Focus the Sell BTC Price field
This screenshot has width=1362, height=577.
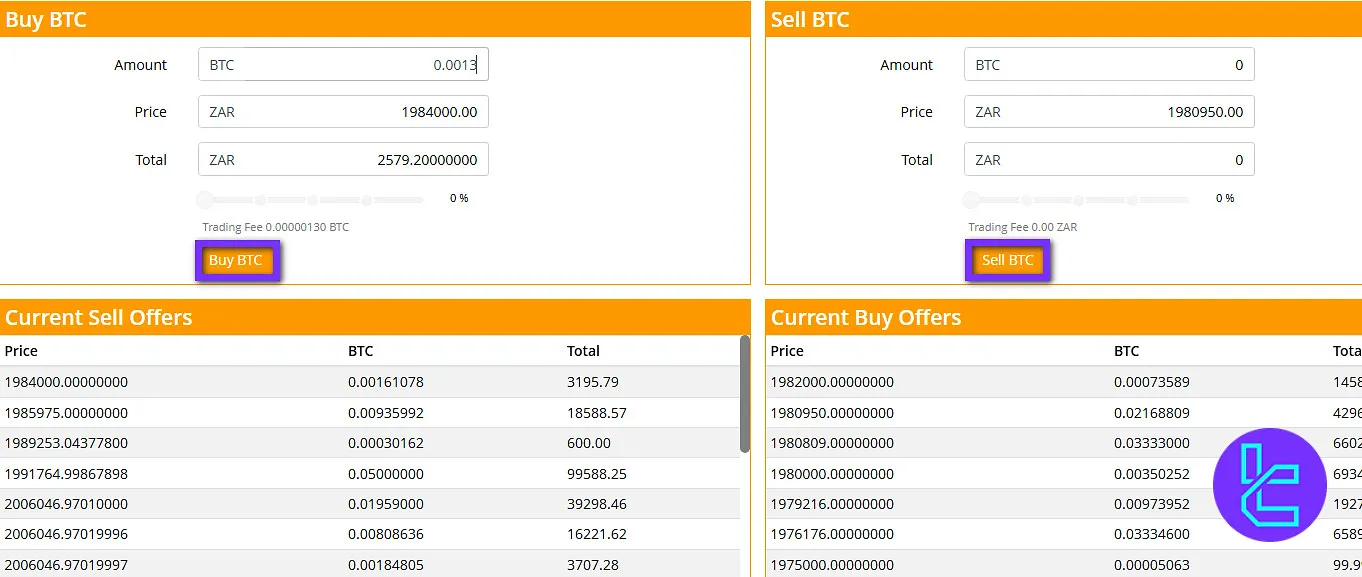1109,112
